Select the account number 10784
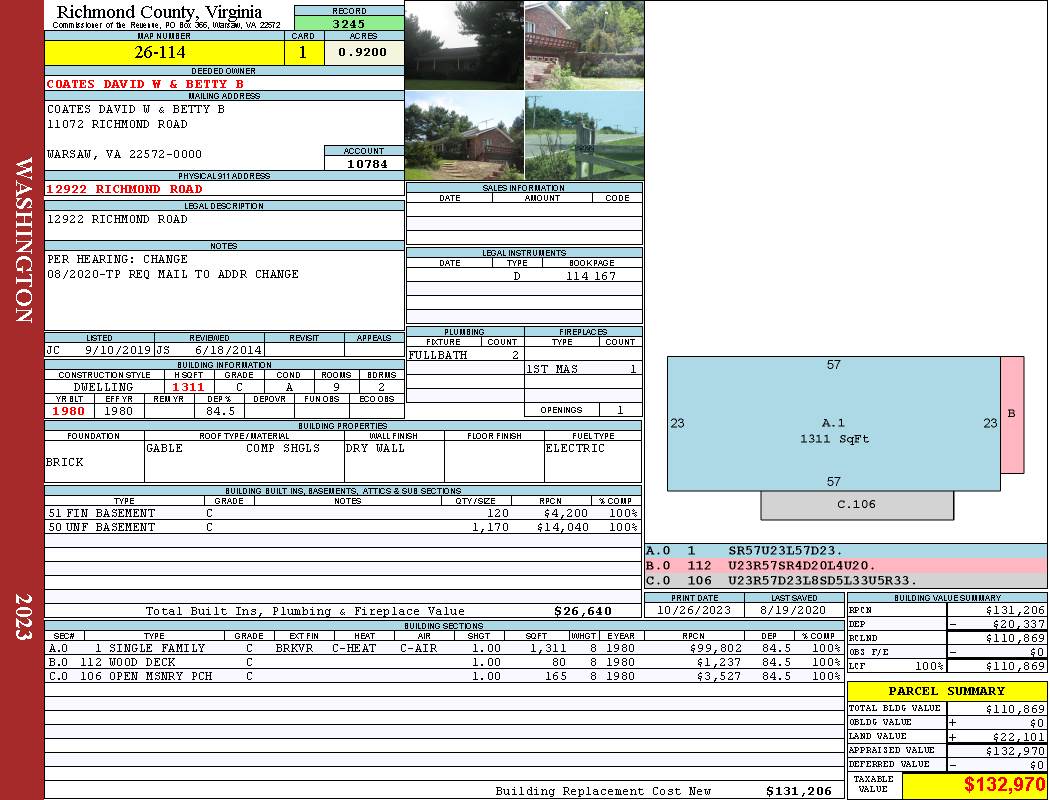This screenshot has width=1050, height=800. [364, 163]
